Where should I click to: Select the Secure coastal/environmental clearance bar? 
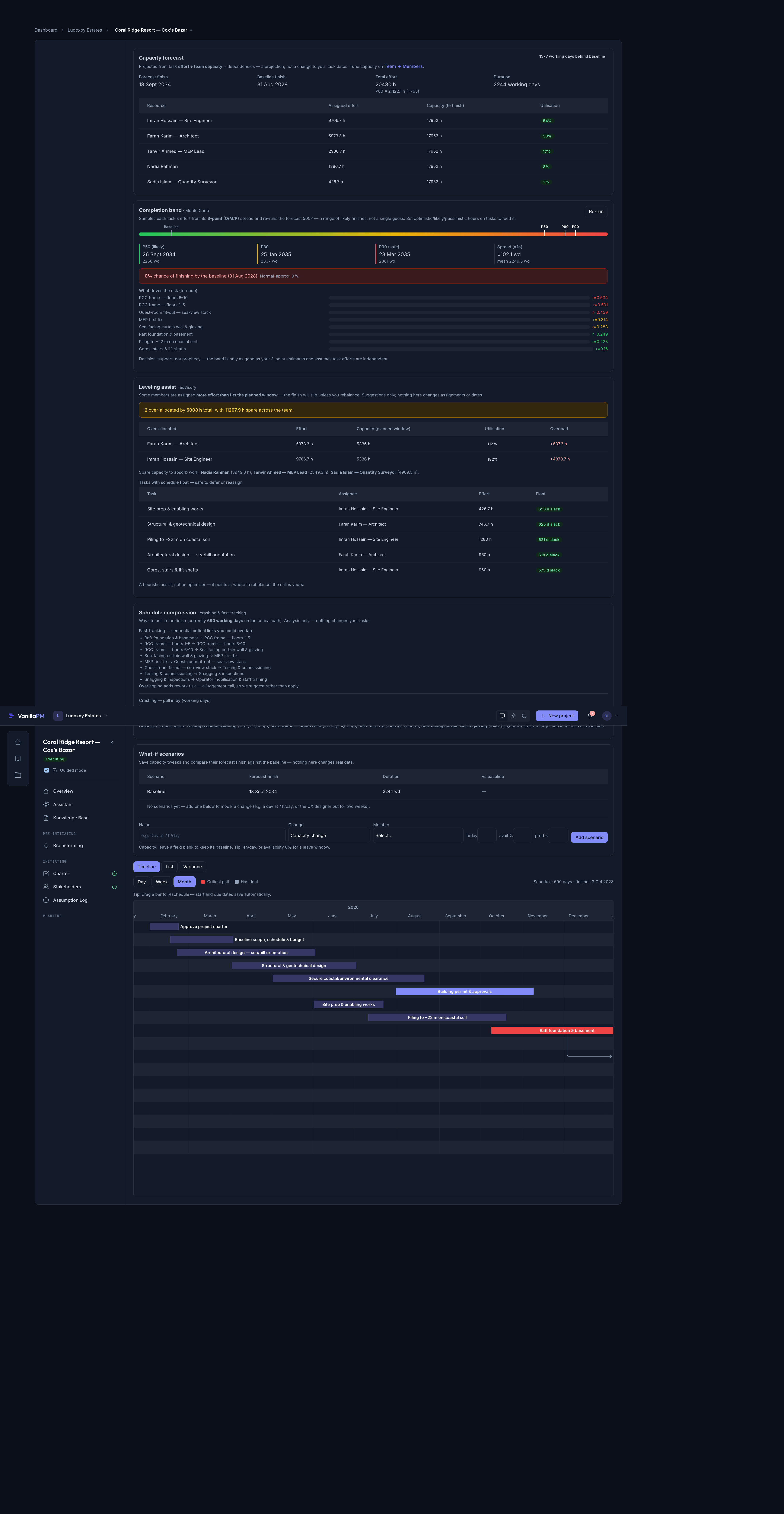(x=348, y=979)
